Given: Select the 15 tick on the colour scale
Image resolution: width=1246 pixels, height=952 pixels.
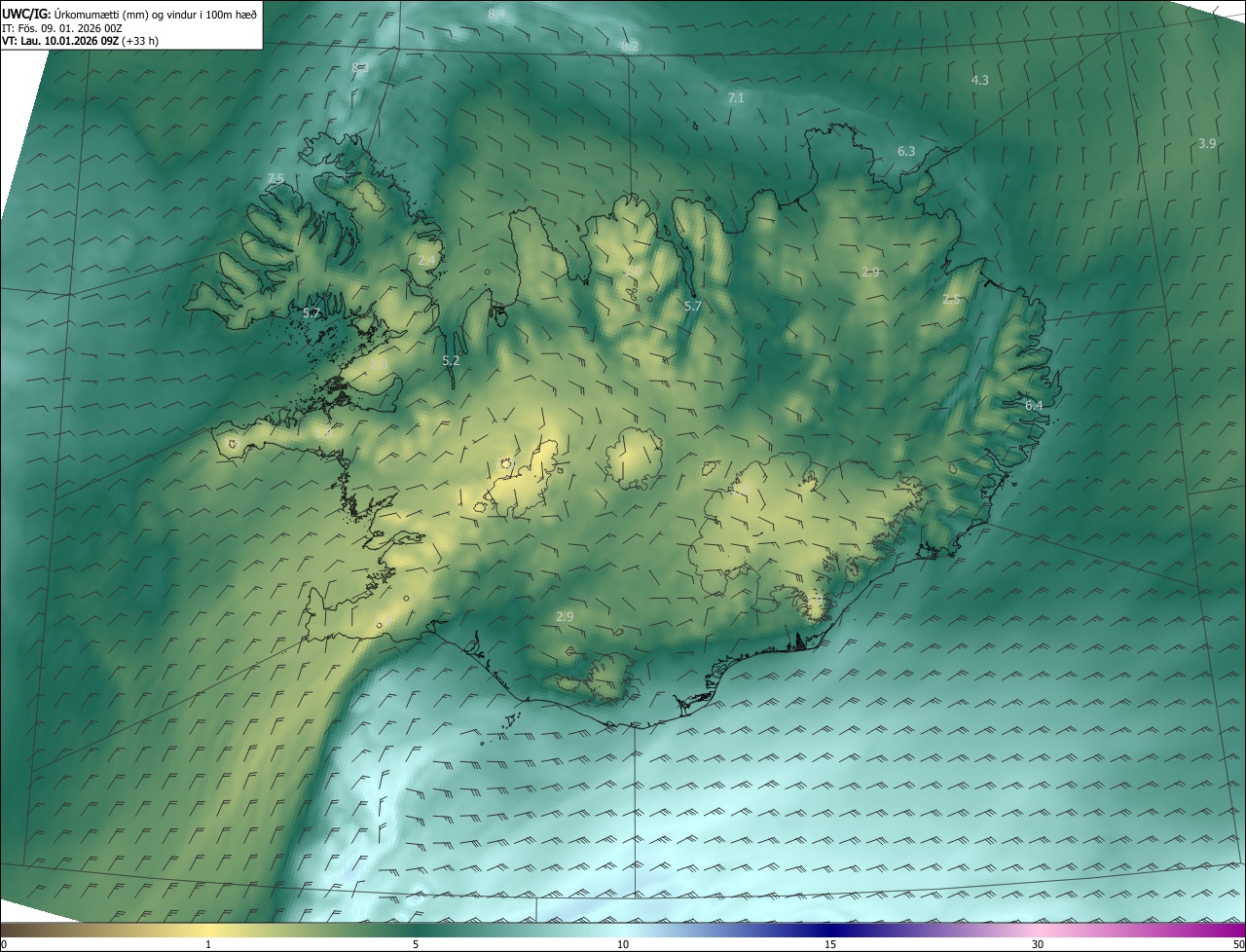Looking at the screenshot, I should tap(830, 944).
